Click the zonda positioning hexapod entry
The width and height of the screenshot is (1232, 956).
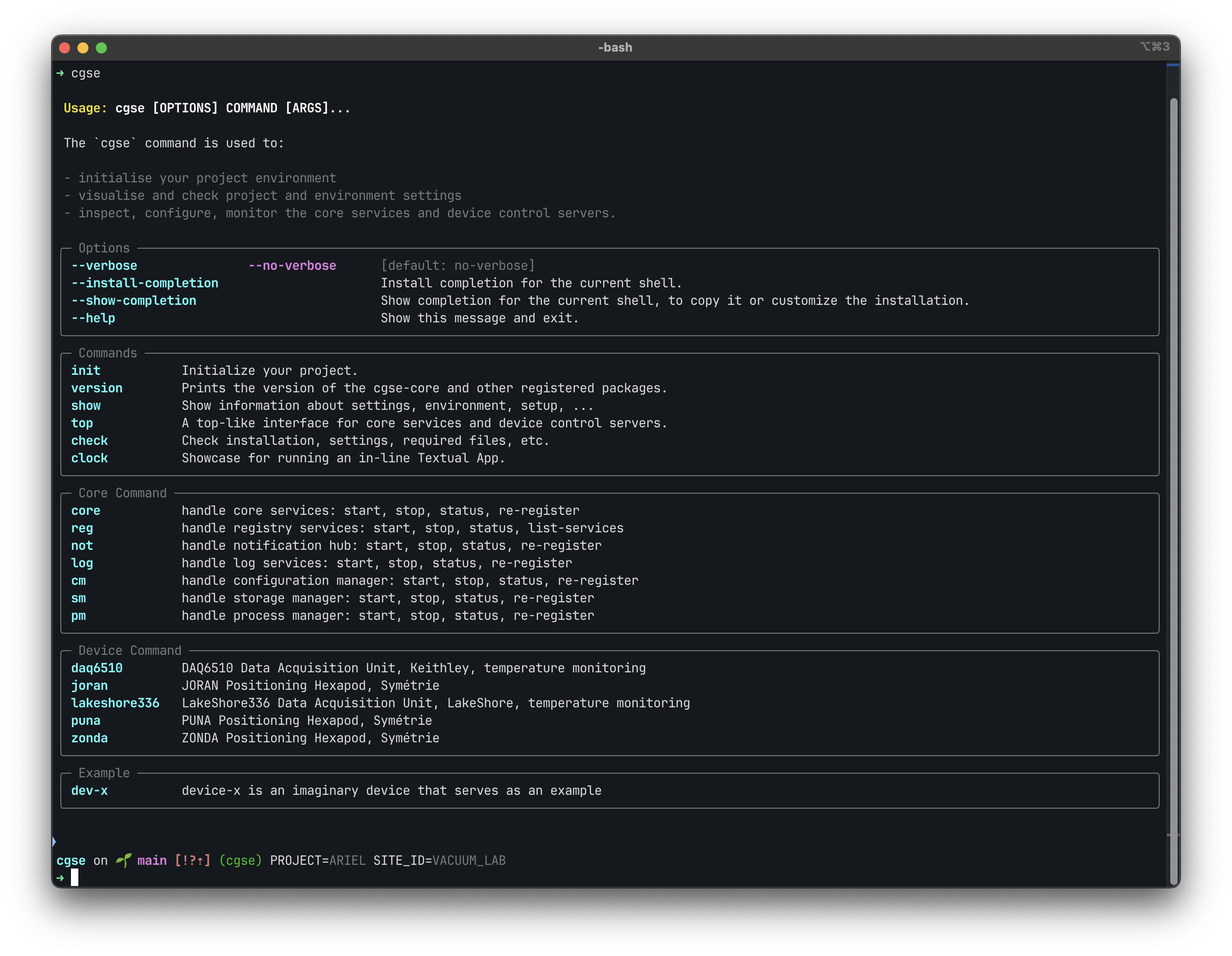tap(89, 738)
